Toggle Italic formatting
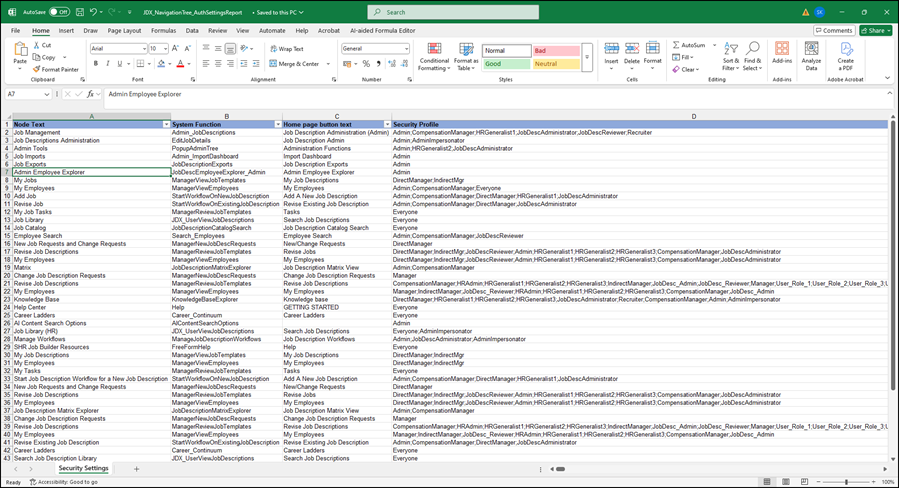This screenshot has height=488, width=899. [x=107, y=64]
